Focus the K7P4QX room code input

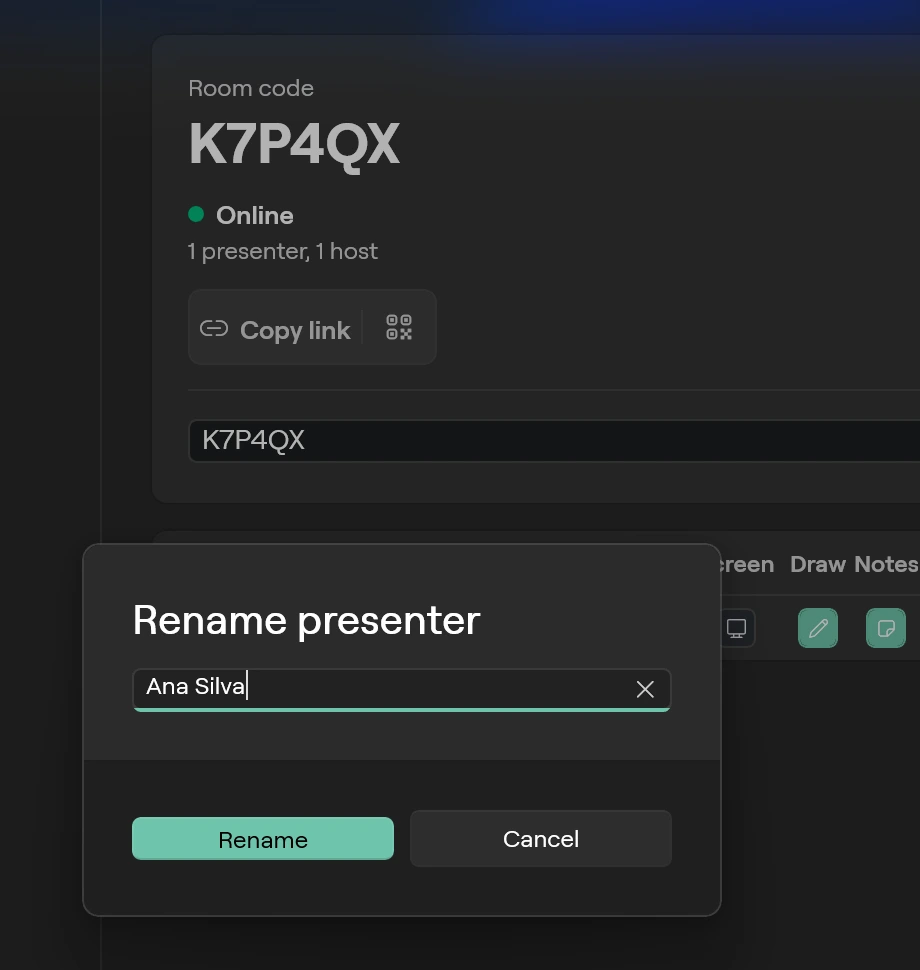(554, 440)
